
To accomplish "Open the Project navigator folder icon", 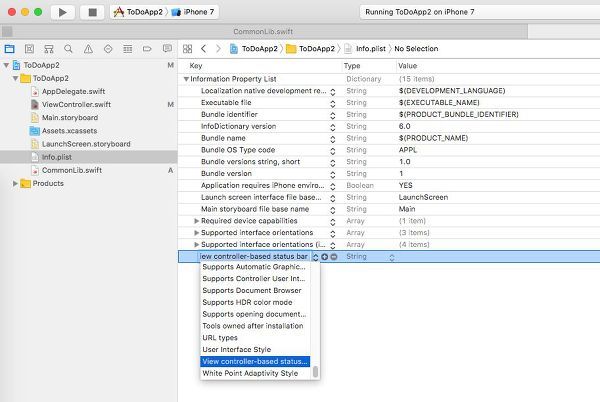I will point(10,49).
